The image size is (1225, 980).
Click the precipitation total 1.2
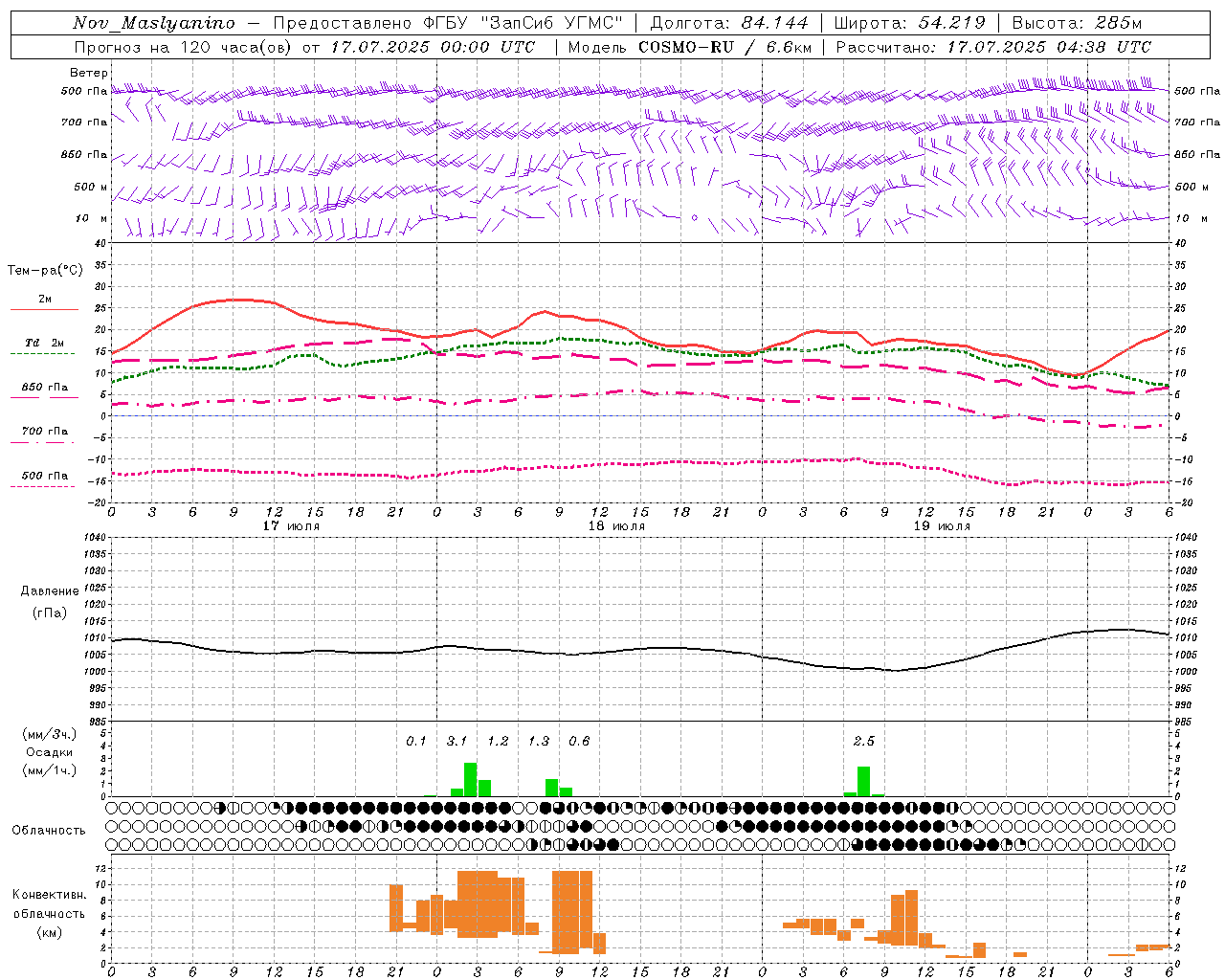498,742
